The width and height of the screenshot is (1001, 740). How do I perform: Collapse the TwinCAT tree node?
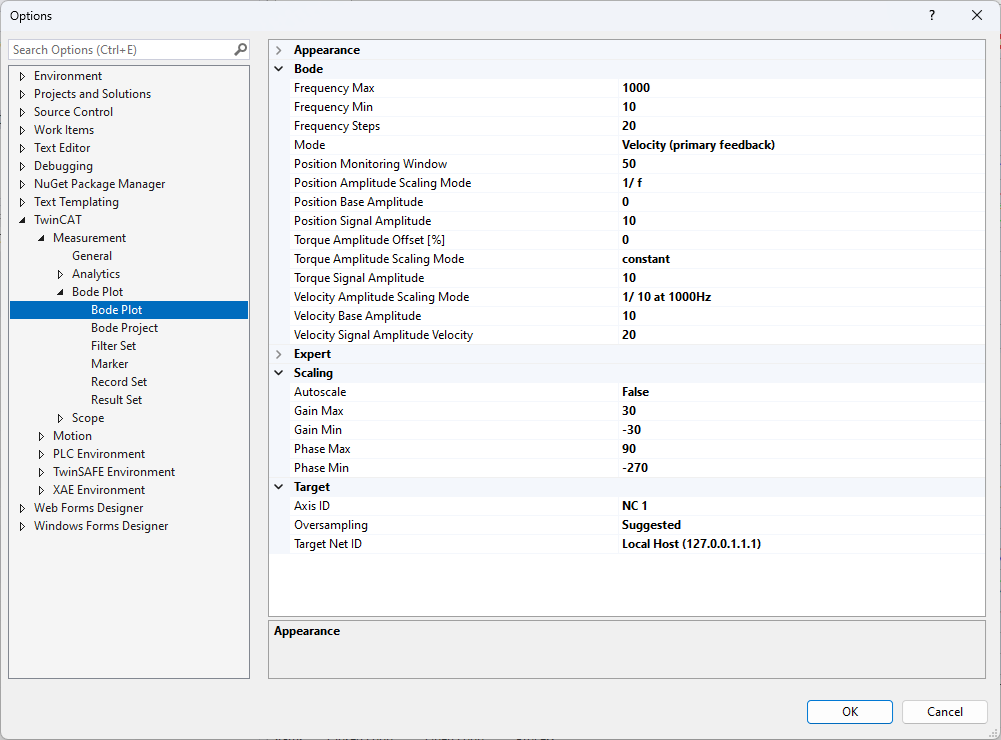[x=22, y=220]
